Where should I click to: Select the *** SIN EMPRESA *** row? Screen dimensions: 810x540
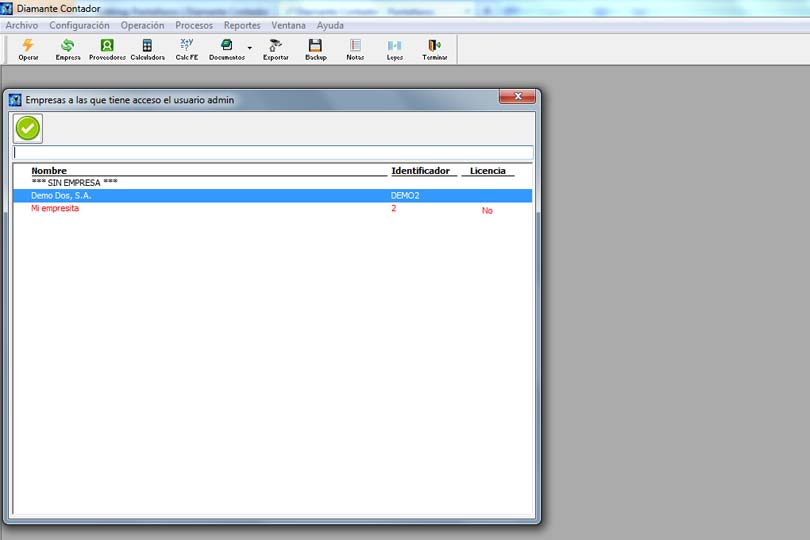coord(272,183)
